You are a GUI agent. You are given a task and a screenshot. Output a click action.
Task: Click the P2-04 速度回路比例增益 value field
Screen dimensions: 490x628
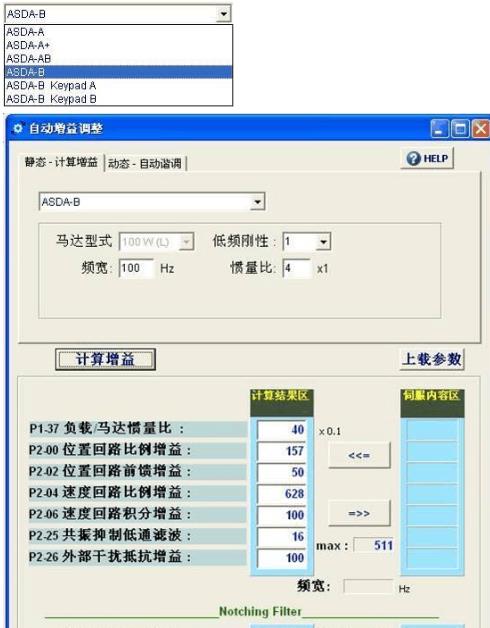coord(282,493)
